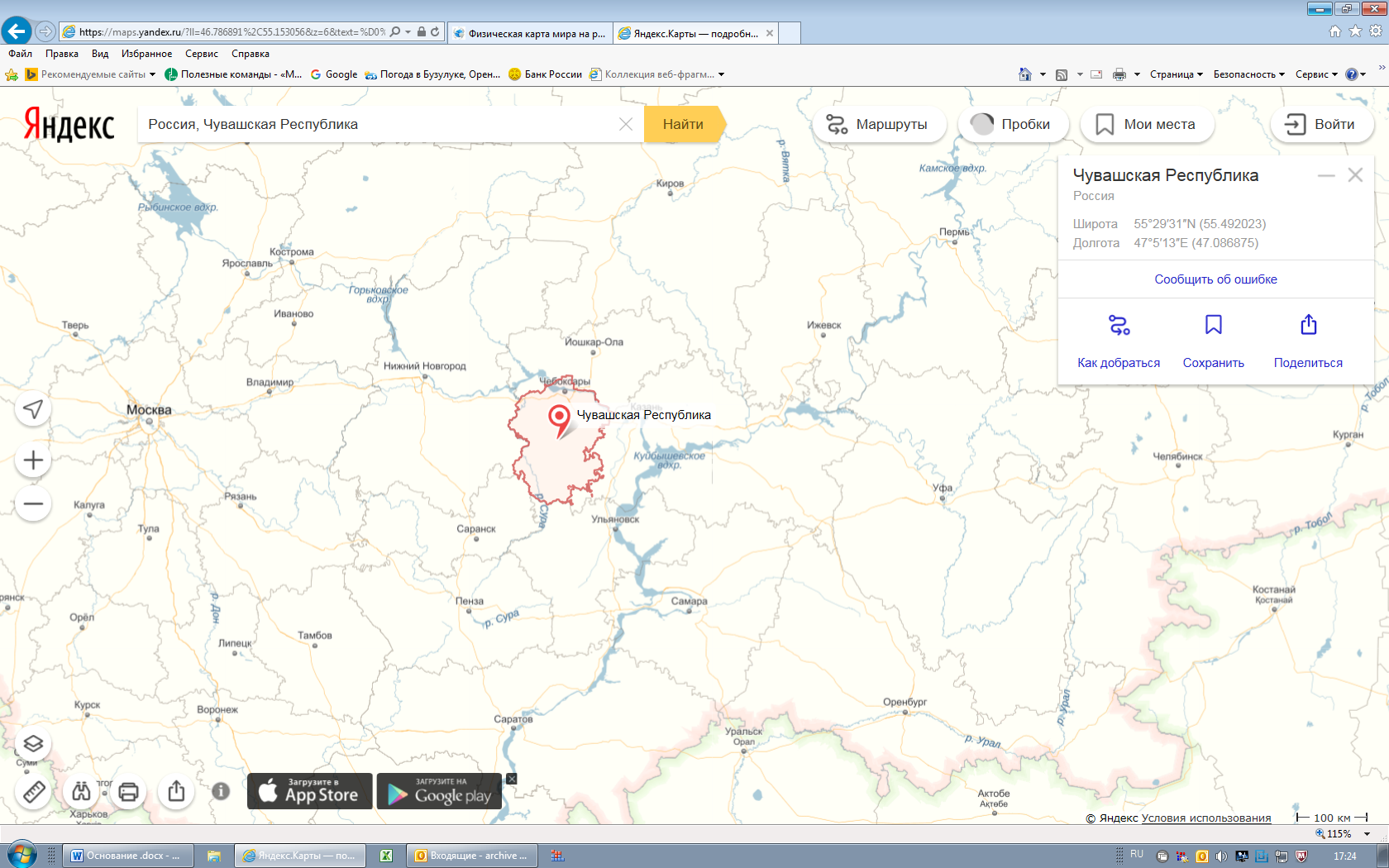The height and width of the screenshot is (868, 1389).
Task: Click the my location arrow icon
Action: click(x=33, y=409)
